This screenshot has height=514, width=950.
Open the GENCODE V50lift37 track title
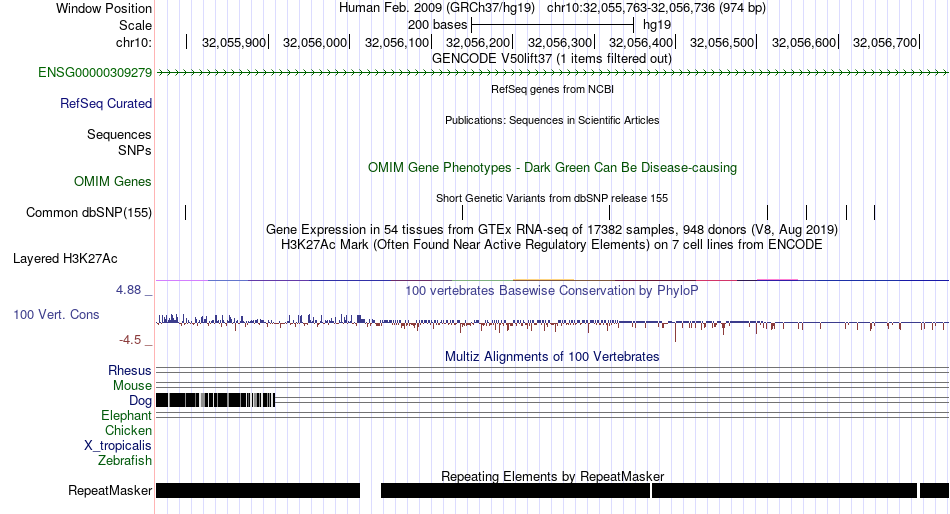552,59
